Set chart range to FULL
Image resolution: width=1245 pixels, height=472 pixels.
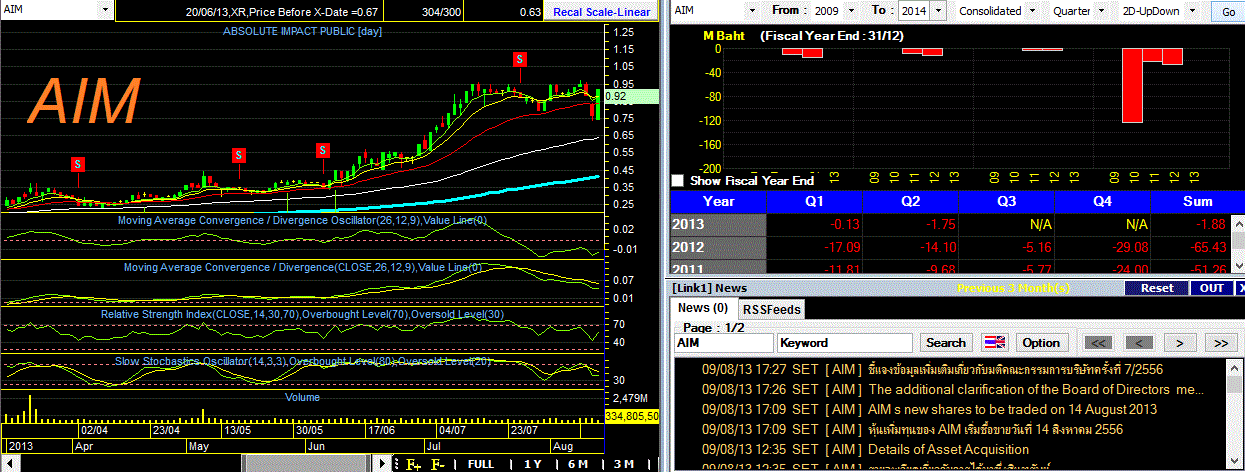pyautogui.click(x=480, y=464)
